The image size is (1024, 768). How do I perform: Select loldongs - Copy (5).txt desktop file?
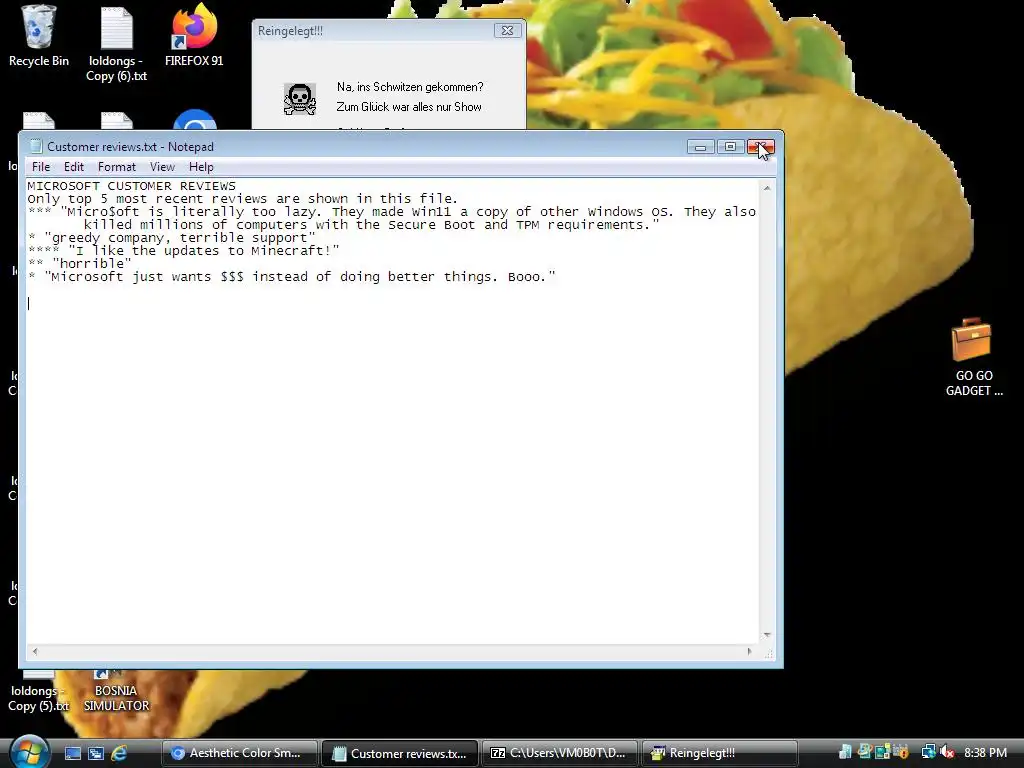tap(38, 692)
